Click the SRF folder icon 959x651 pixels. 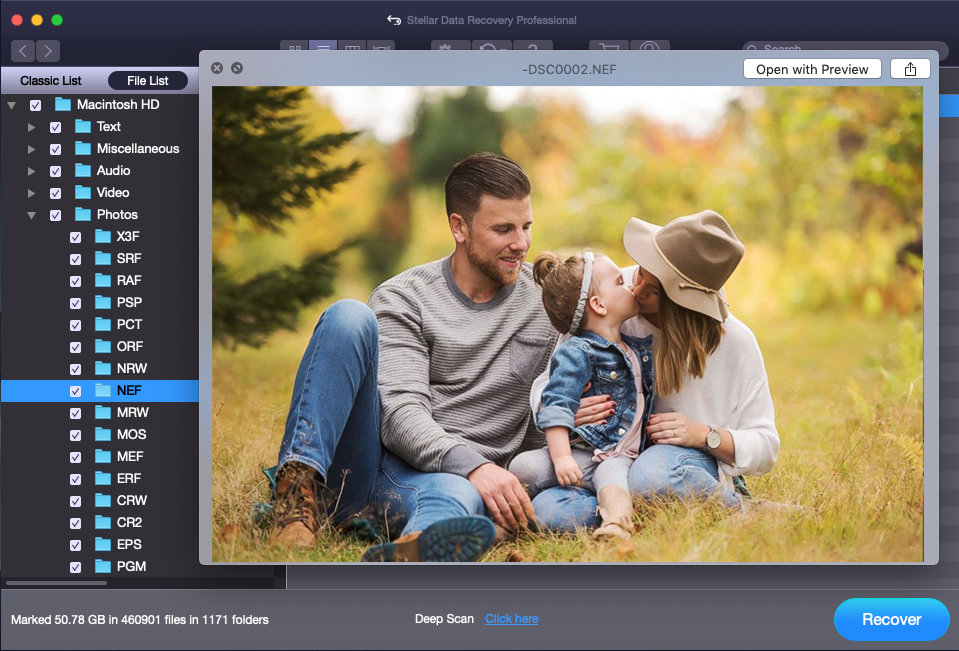[103, 259]
